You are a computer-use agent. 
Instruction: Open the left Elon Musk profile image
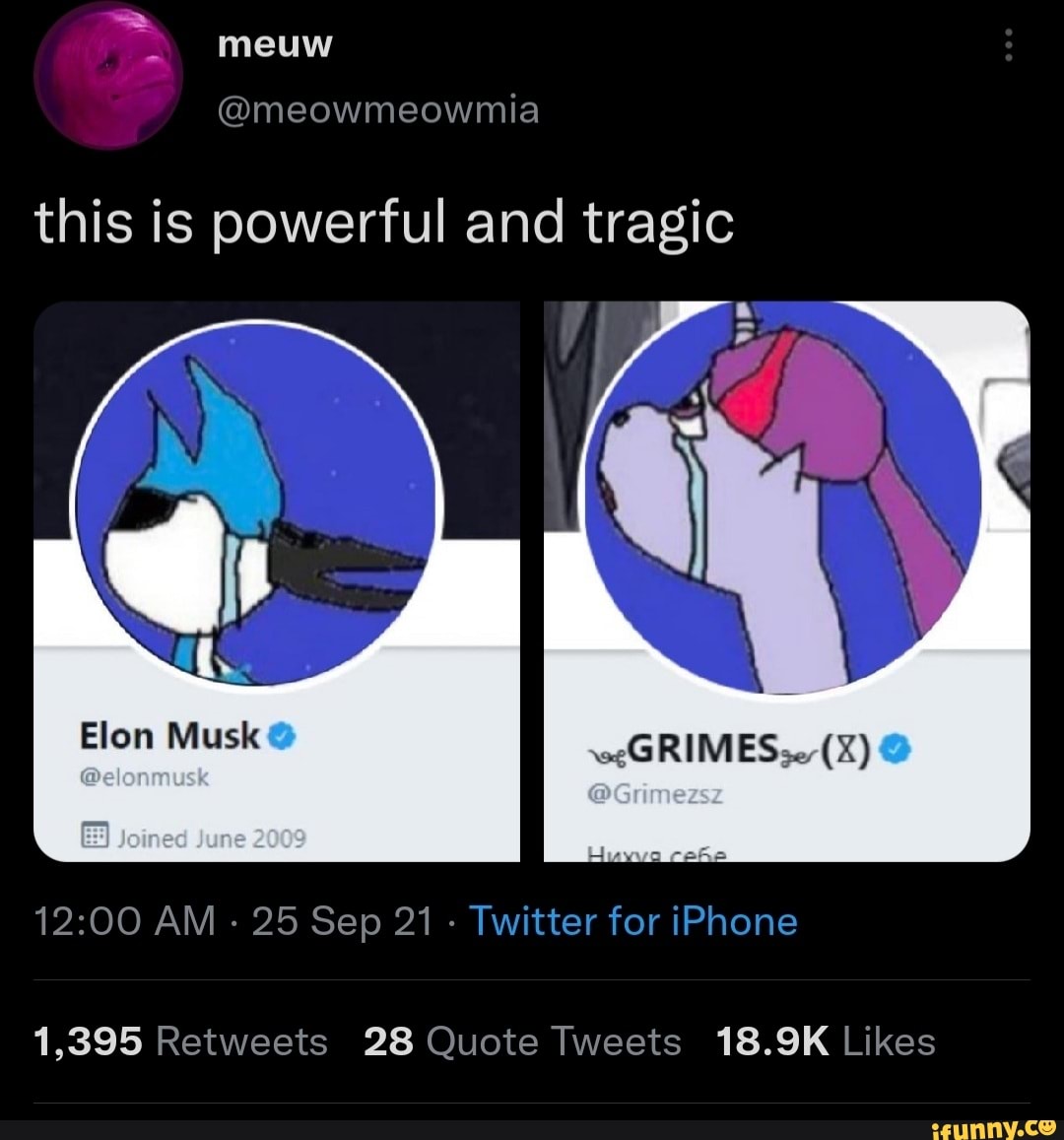tap(277, 580)
